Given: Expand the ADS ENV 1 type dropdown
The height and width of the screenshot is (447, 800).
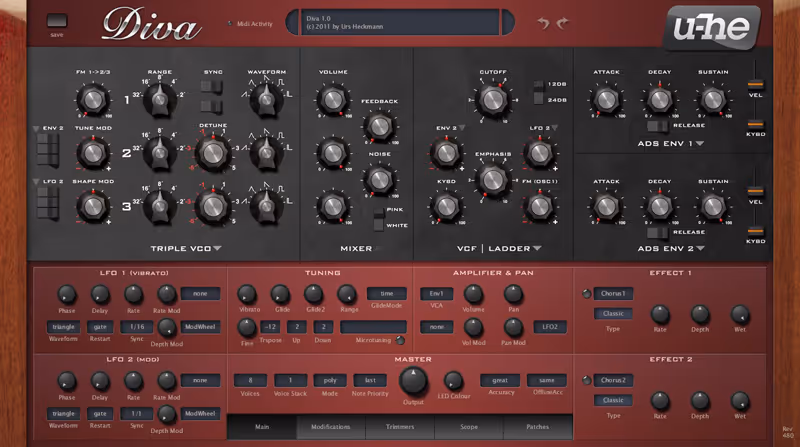Looking at the screenshot, I should point(700,143).
